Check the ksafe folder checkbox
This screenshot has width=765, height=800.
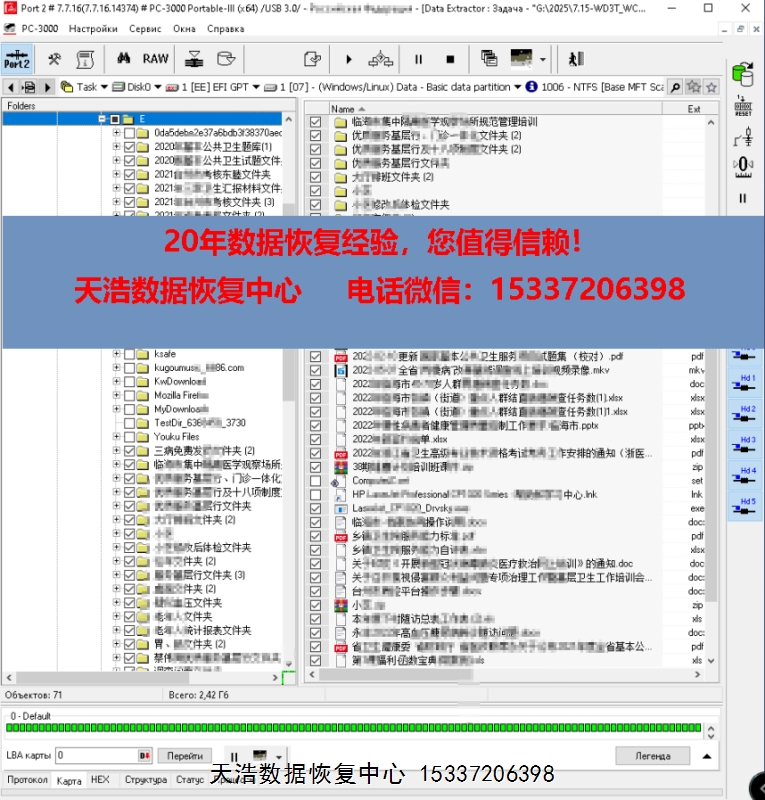pyautogui.click(x=129, y=354)
